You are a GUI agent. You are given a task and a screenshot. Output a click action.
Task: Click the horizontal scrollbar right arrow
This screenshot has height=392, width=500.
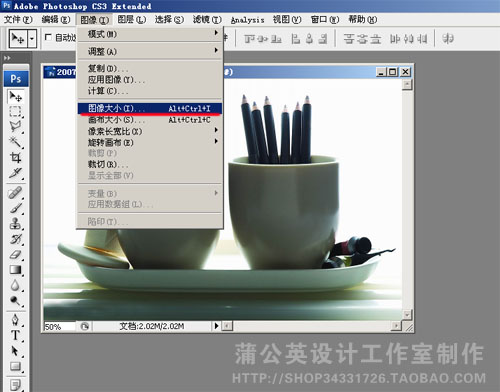[x=396, y=326]
